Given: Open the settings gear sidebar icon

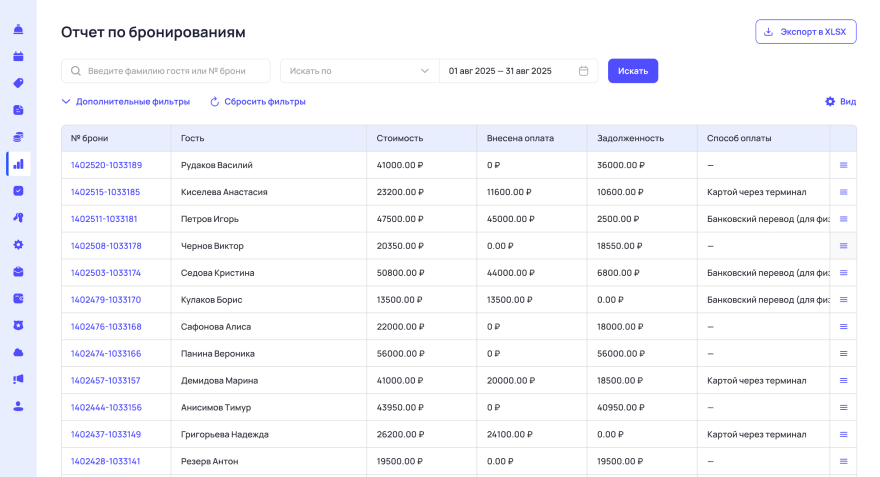Looking at the screenshot, I should 18,245.
